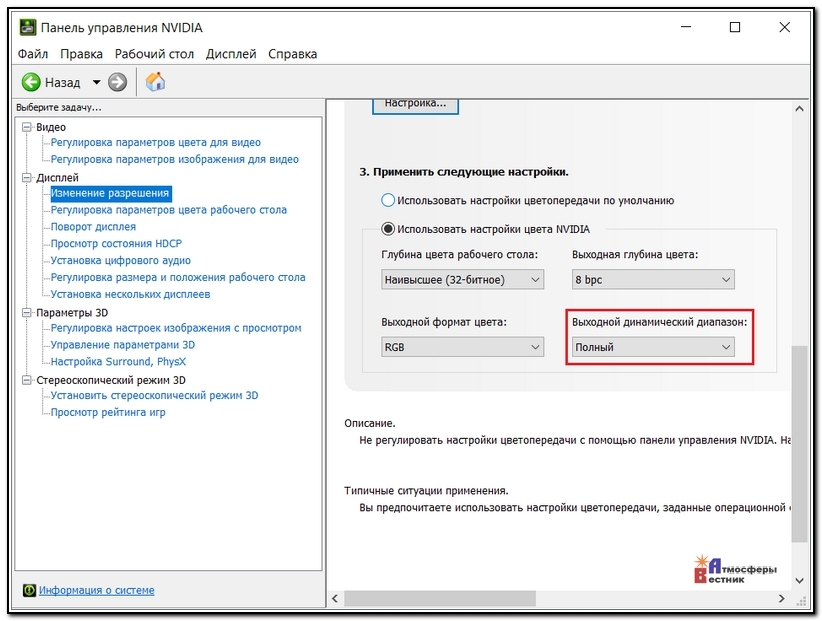Open Регулировка размера и положения рабочего стола

[x=178, y=277]
